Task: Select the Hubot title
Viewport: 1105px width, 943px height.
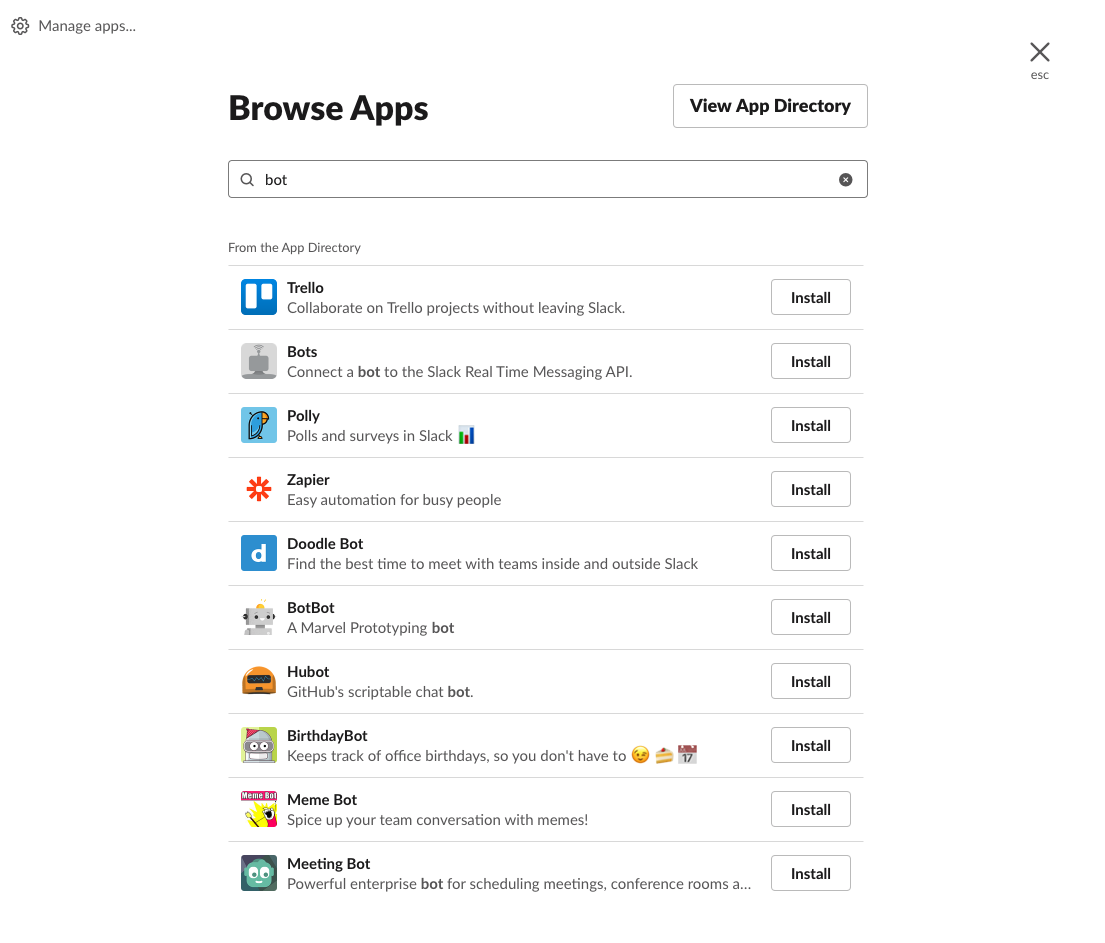Action: click(308, 672)
